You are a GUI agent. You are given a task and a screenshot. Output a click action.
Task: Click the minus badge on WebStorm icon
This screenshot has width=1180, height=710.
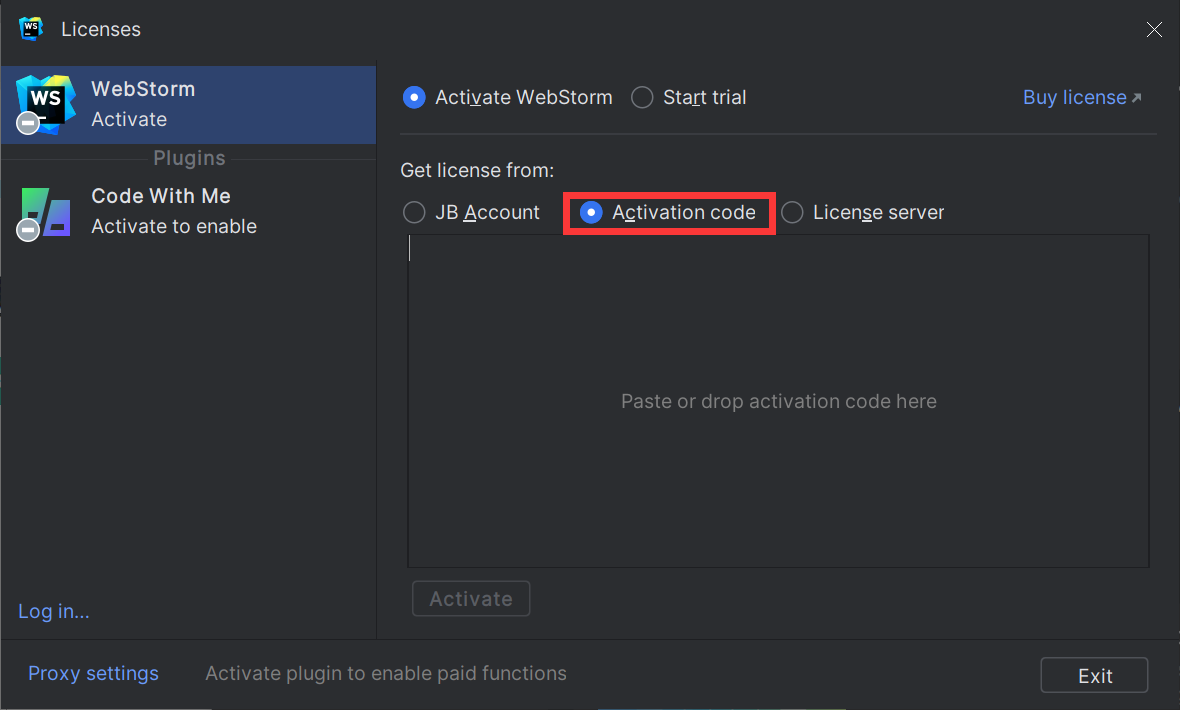point(28,123)
